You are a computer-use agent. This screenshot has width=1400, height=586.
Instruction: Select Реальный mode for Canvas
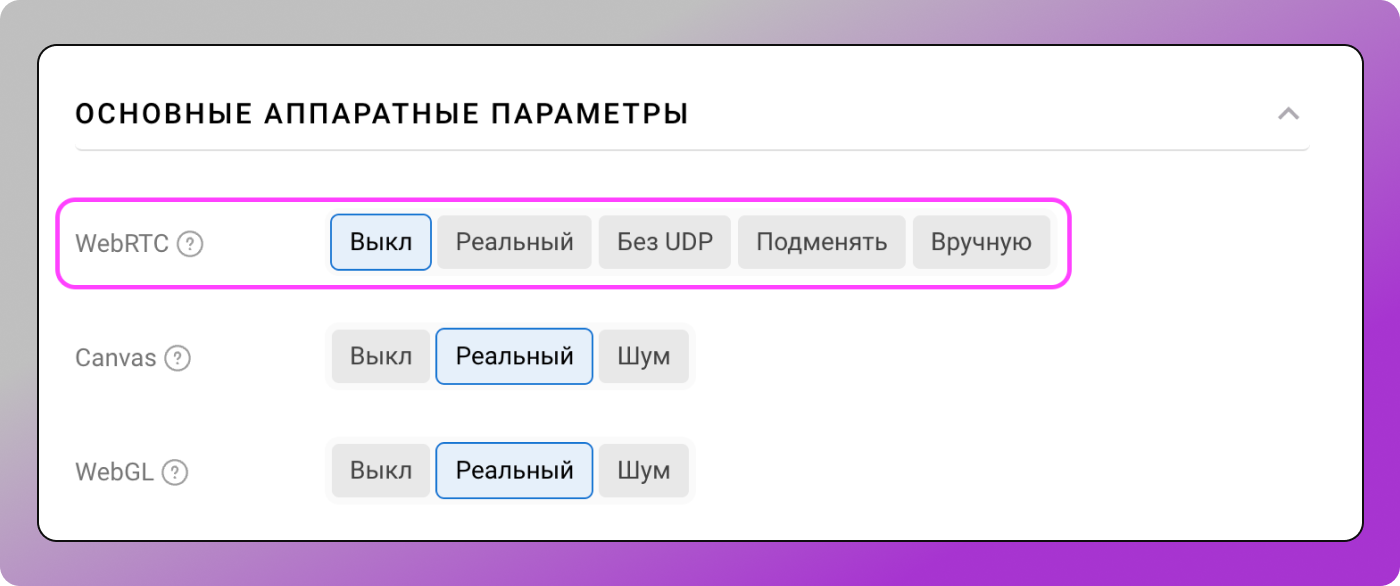pyautogui.click(x=513, y=357)
